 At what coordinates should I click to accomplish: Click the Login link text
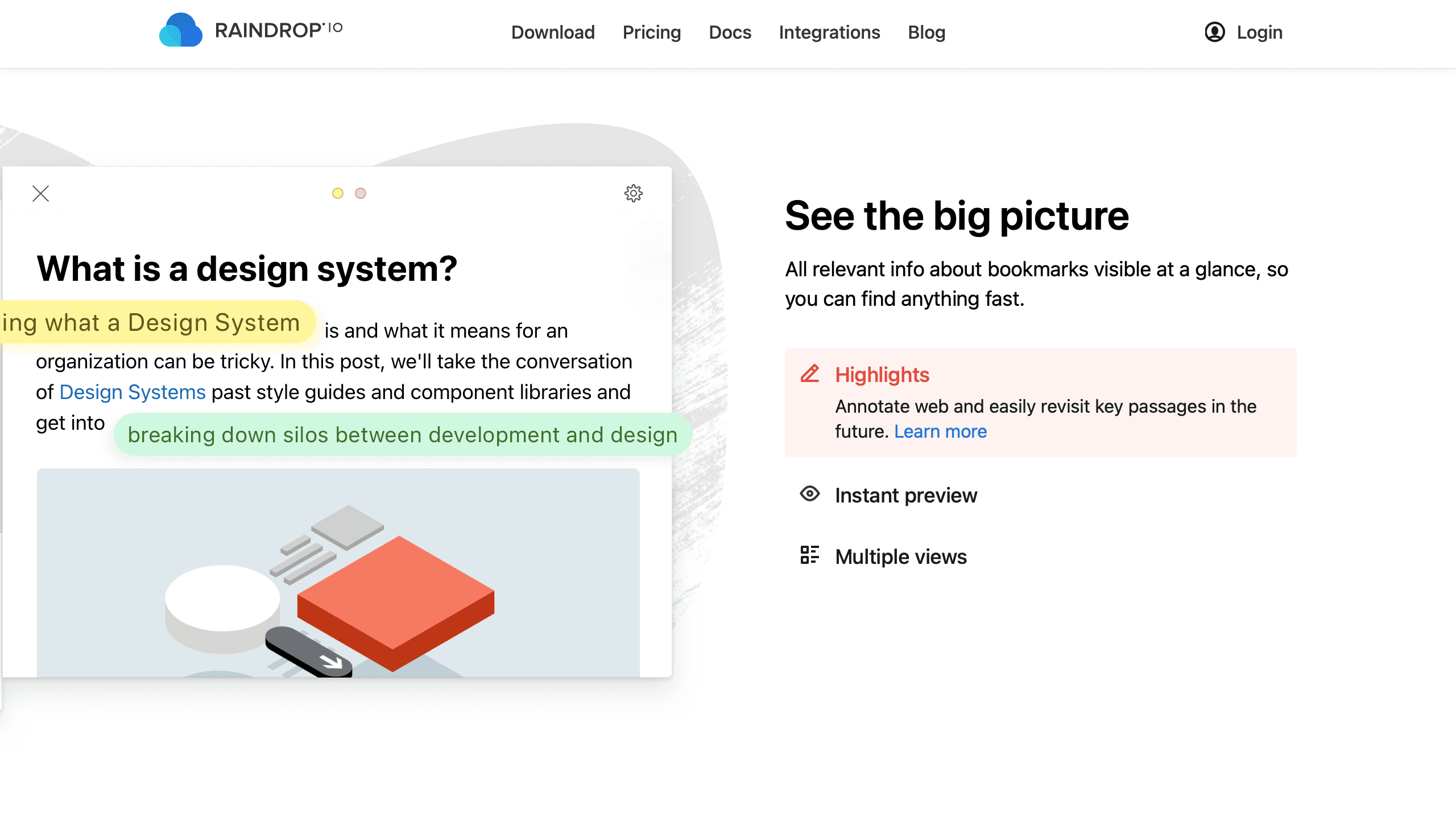tap(1260, 32)
